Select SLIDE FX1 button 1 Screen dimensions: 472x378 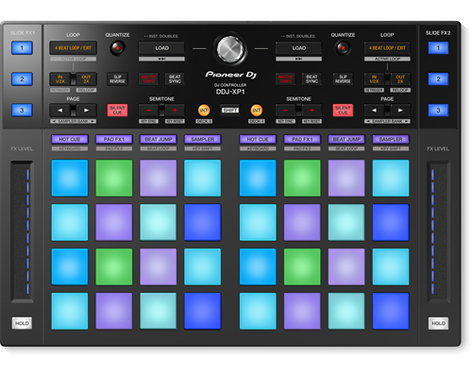pyautogui.click(x=22, y=48)
